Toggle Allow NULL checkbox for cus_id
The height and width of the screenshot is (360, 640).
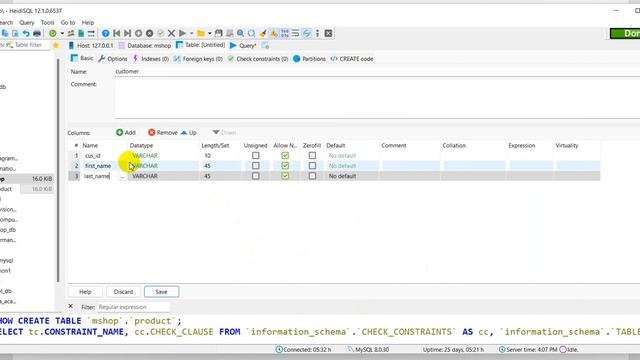click(285, 156)
